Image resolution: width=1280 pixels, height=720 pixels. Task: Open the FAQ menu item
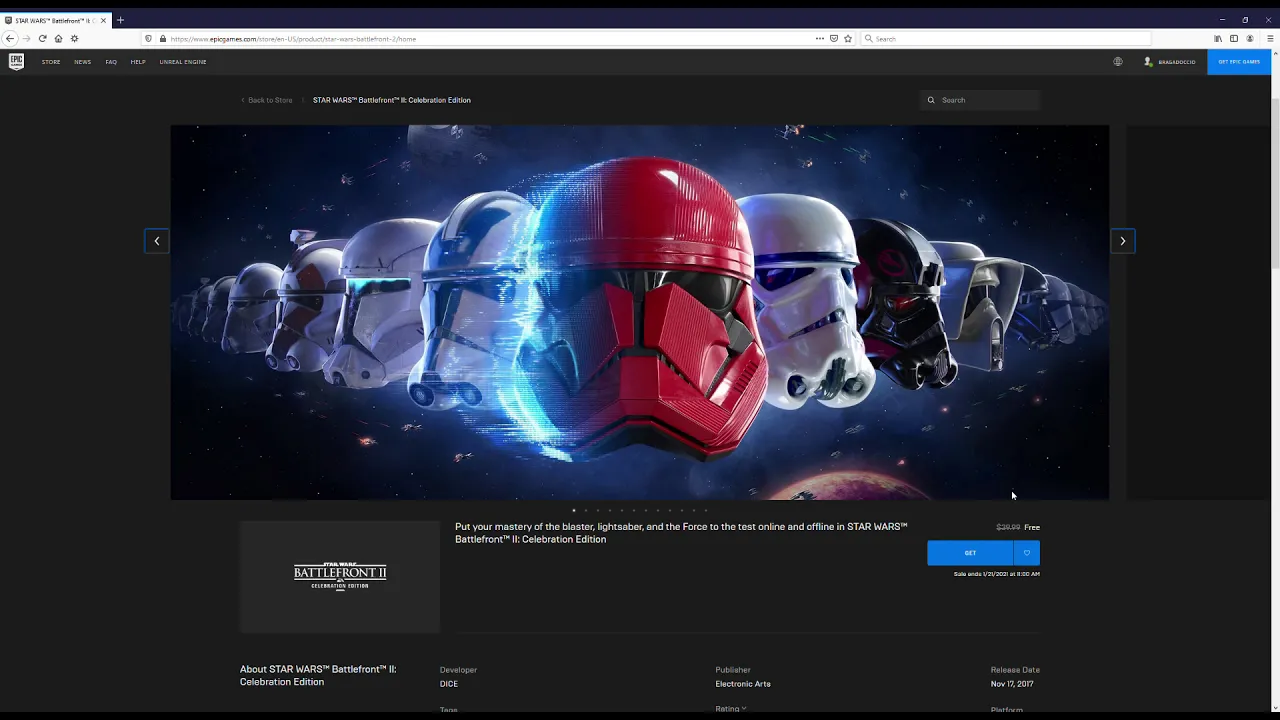111,62
